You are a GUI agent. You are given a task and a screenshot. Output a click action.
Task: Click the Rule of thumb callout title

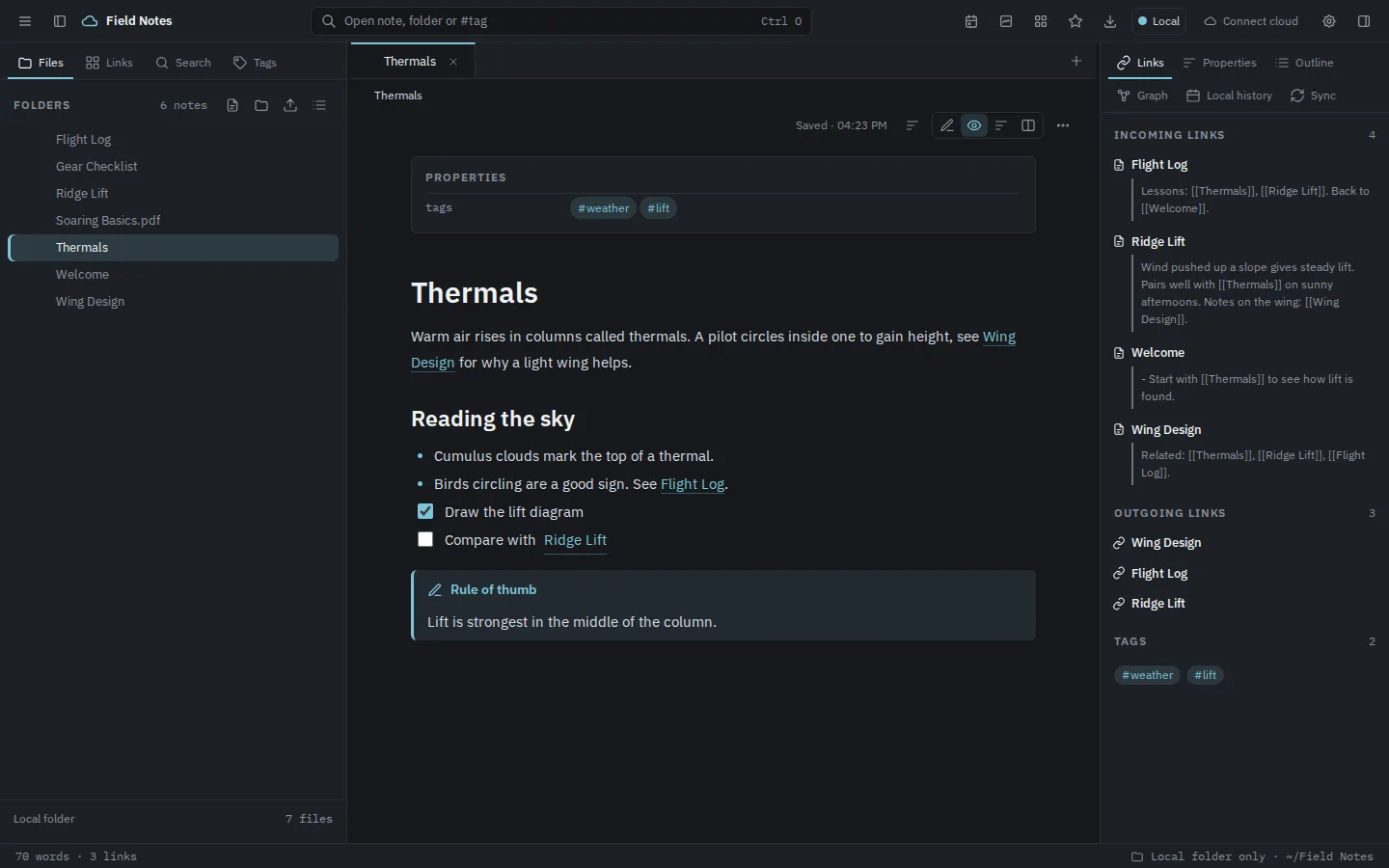coord(493,589)
